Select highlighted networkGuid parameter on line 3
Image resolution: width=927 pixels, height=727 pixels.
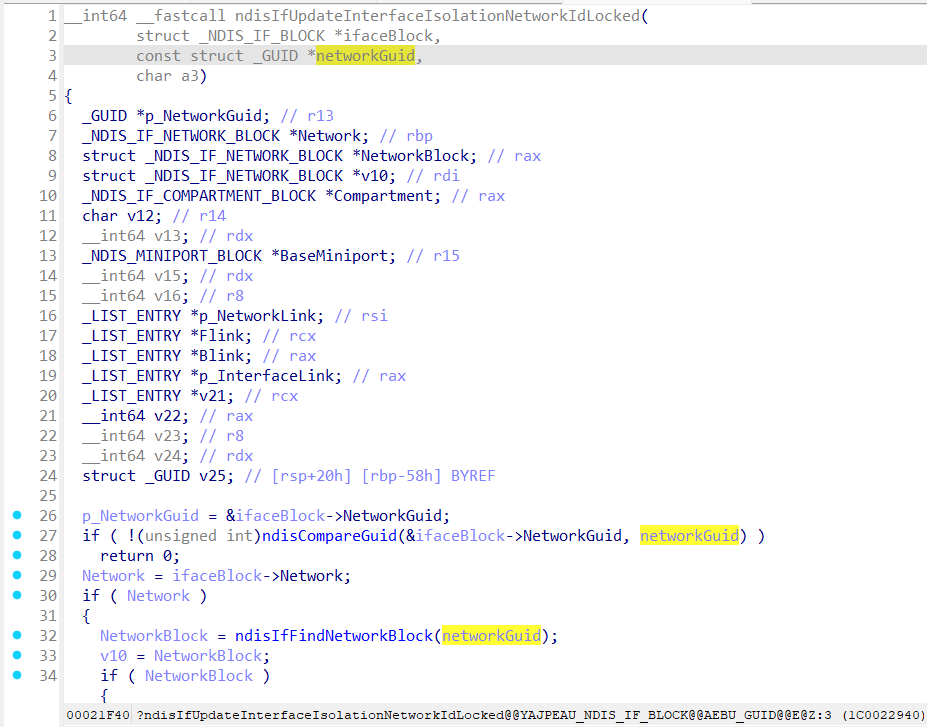pyautogui.click(x=365, y=56)
